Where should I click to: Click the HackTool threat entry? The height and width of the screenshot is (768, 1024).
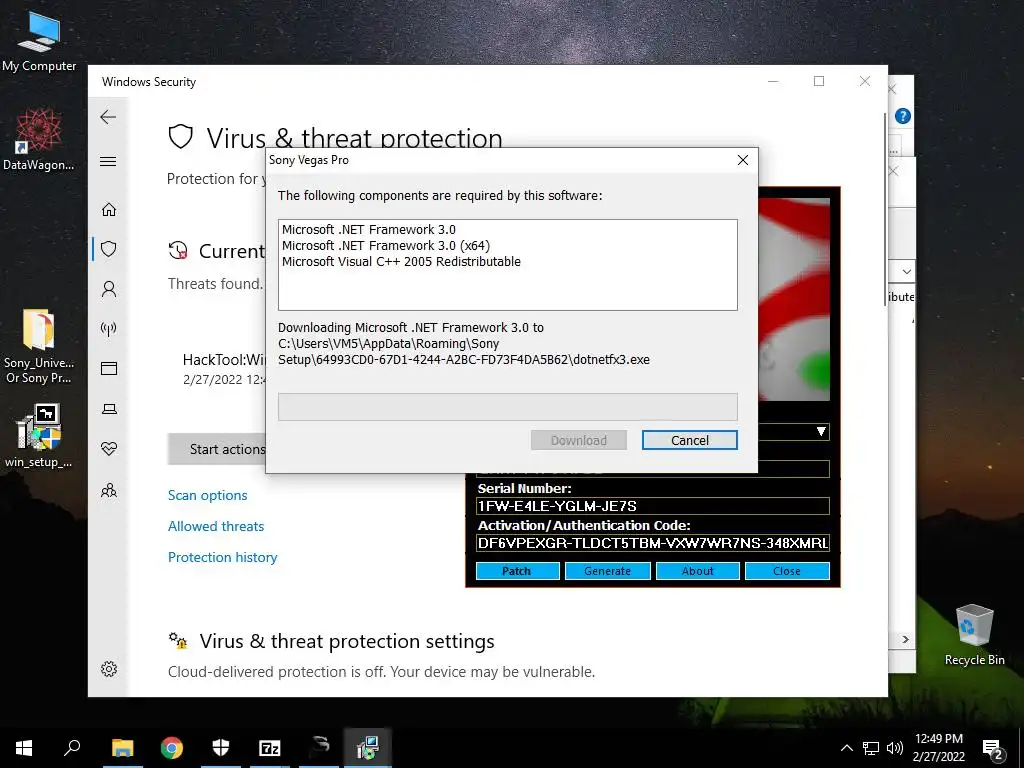pos(224,369)
